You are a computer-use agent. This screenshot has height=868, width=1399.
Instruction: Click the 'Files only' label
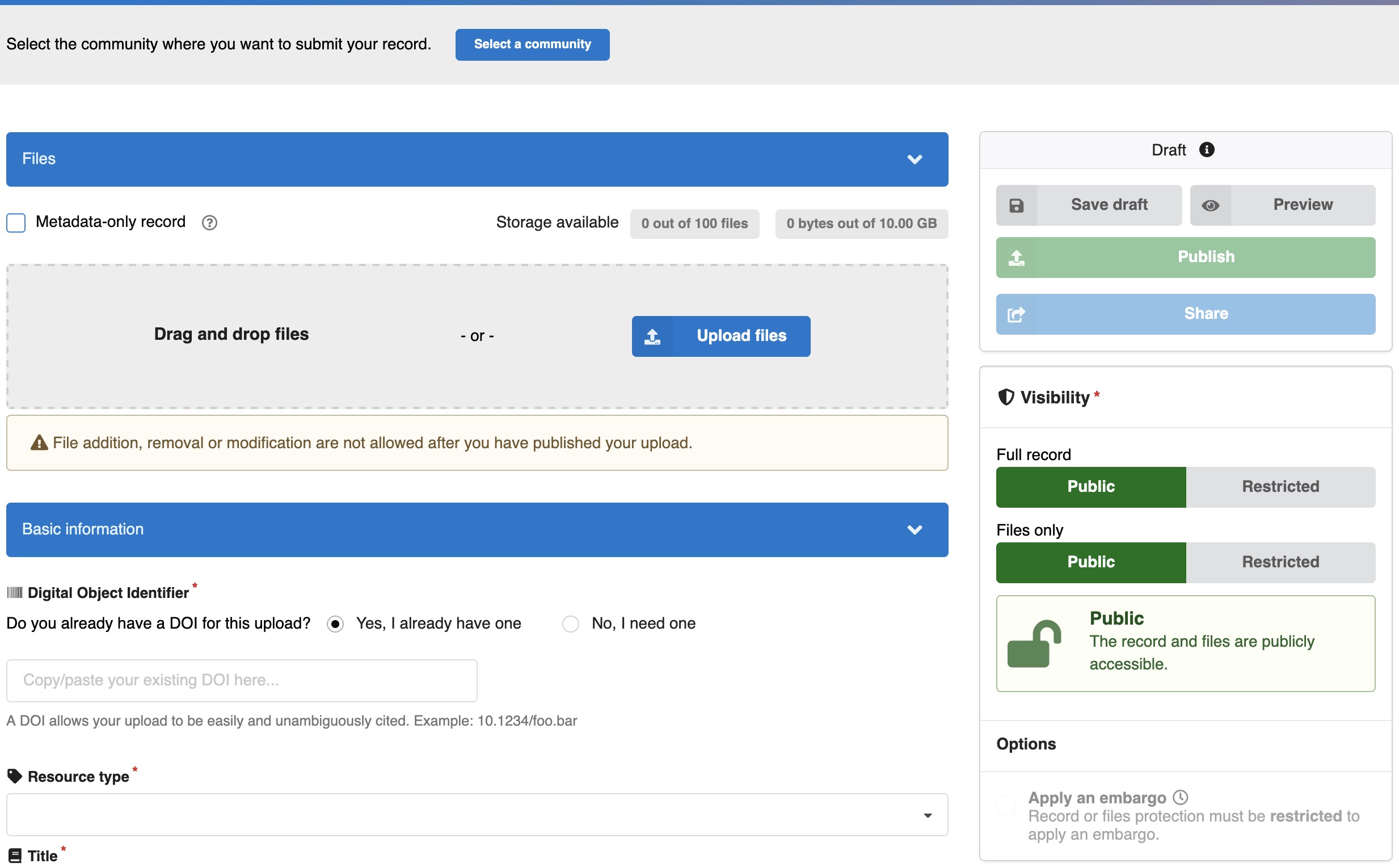pos(1029,530)
